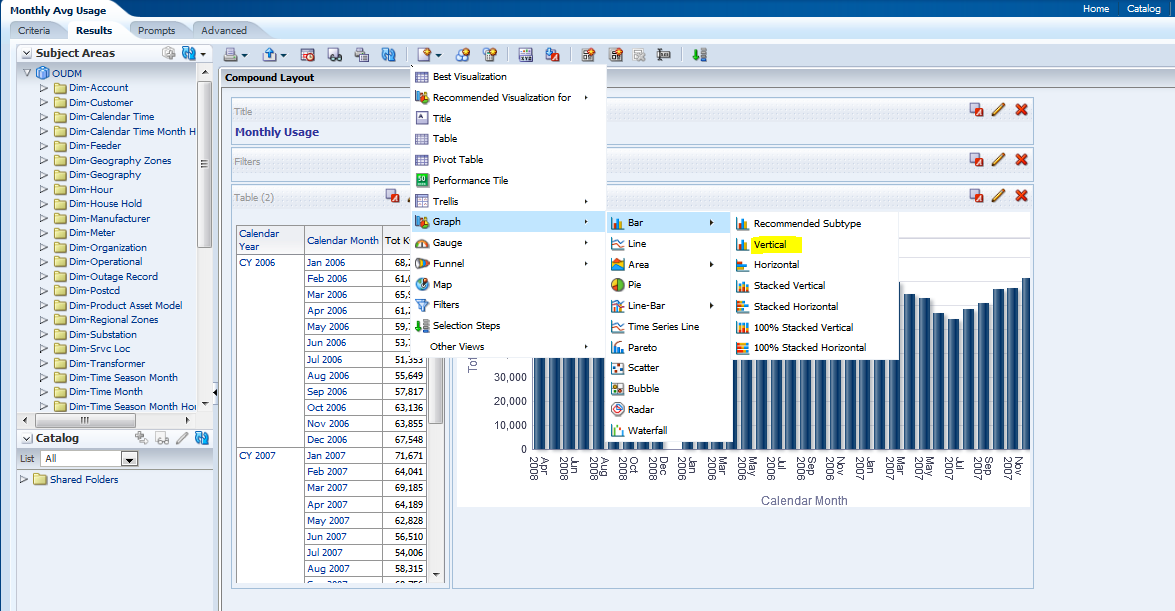Open the Catalog List dropdown

tap(129, 459)
